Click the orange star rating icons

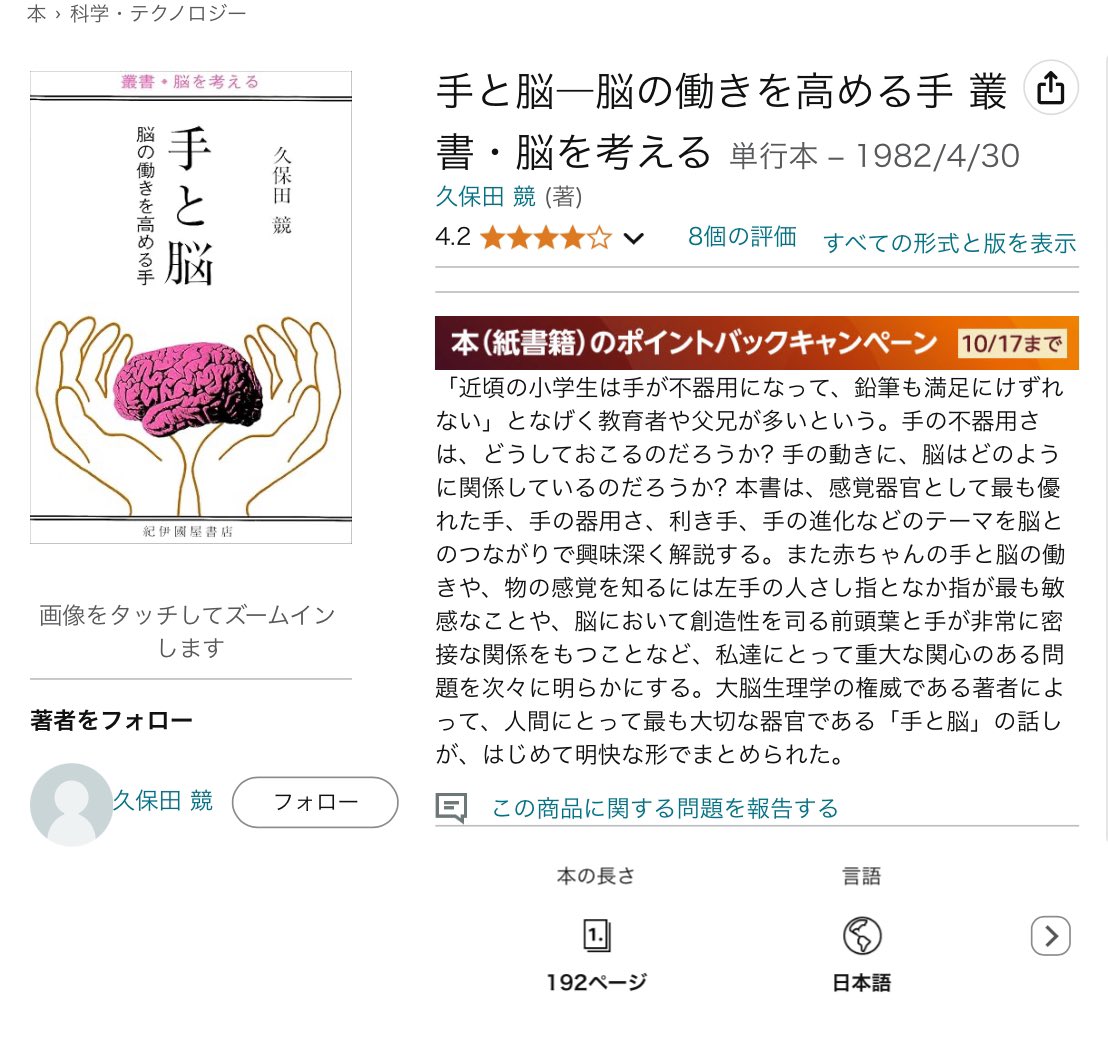click(546, 238)
